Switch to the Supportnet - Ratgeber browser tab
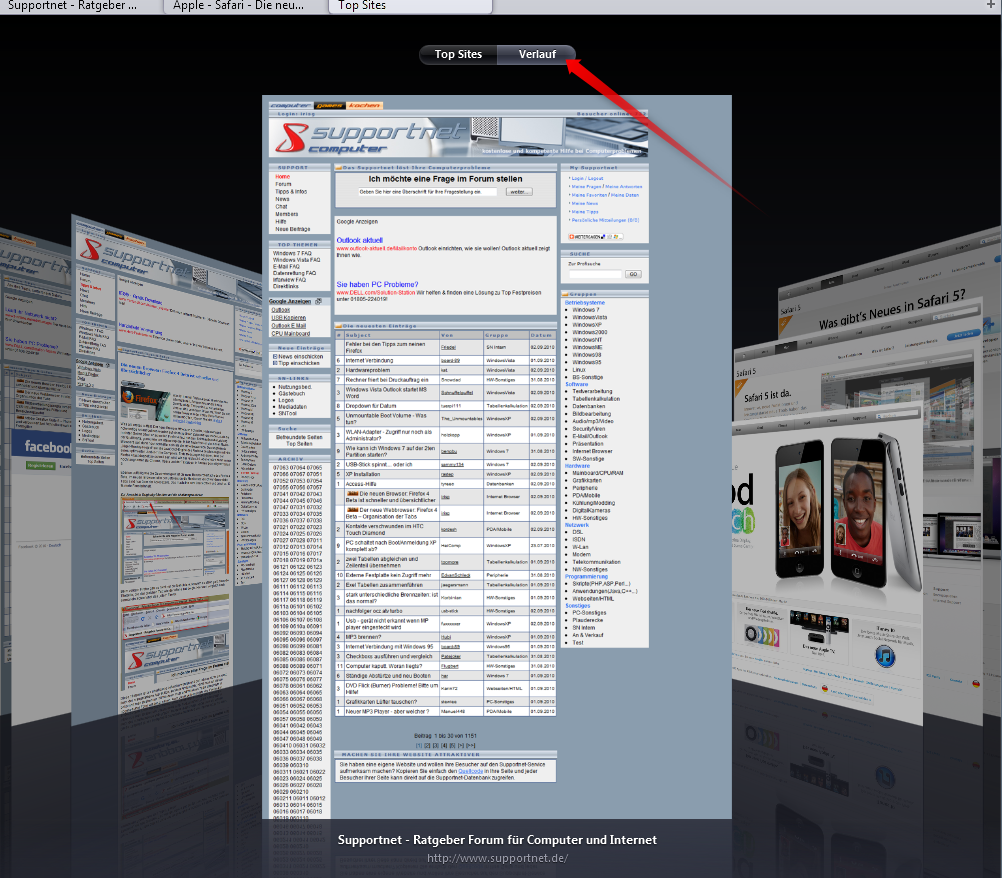The width and height of the screenshot is (1002, 878). point(80,6)
